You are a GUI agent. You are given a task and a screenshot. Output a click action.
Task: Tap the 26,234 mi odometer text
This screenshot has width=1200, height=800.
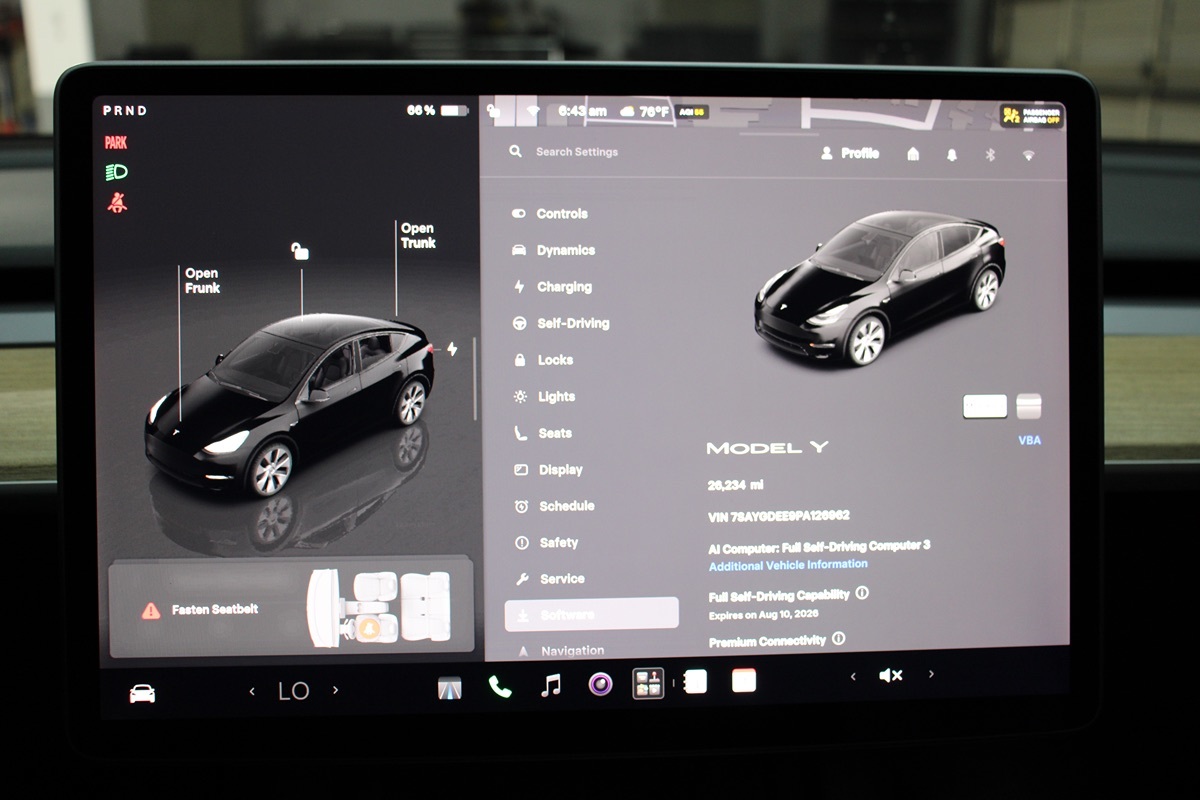[735, 485]
